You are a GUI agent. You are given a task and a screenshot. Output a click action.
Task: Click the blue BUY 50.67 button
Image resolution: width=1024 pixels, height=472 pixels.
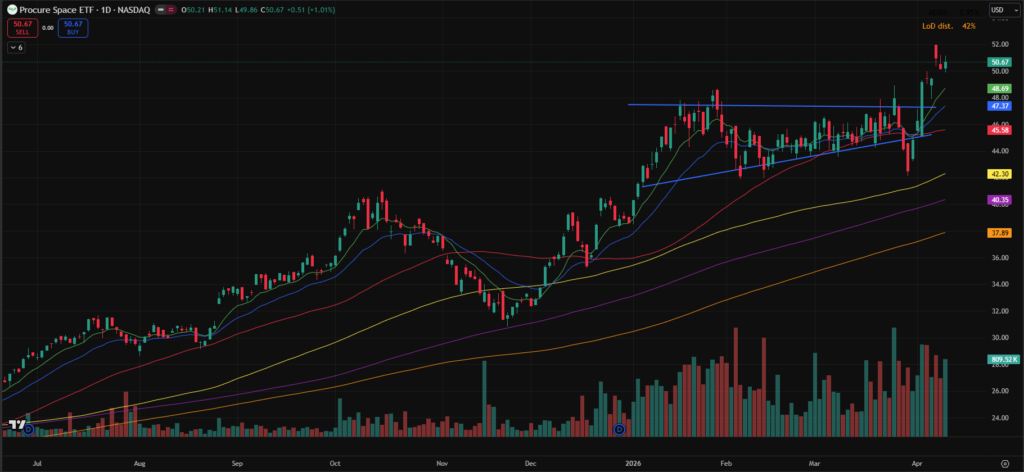72,29
